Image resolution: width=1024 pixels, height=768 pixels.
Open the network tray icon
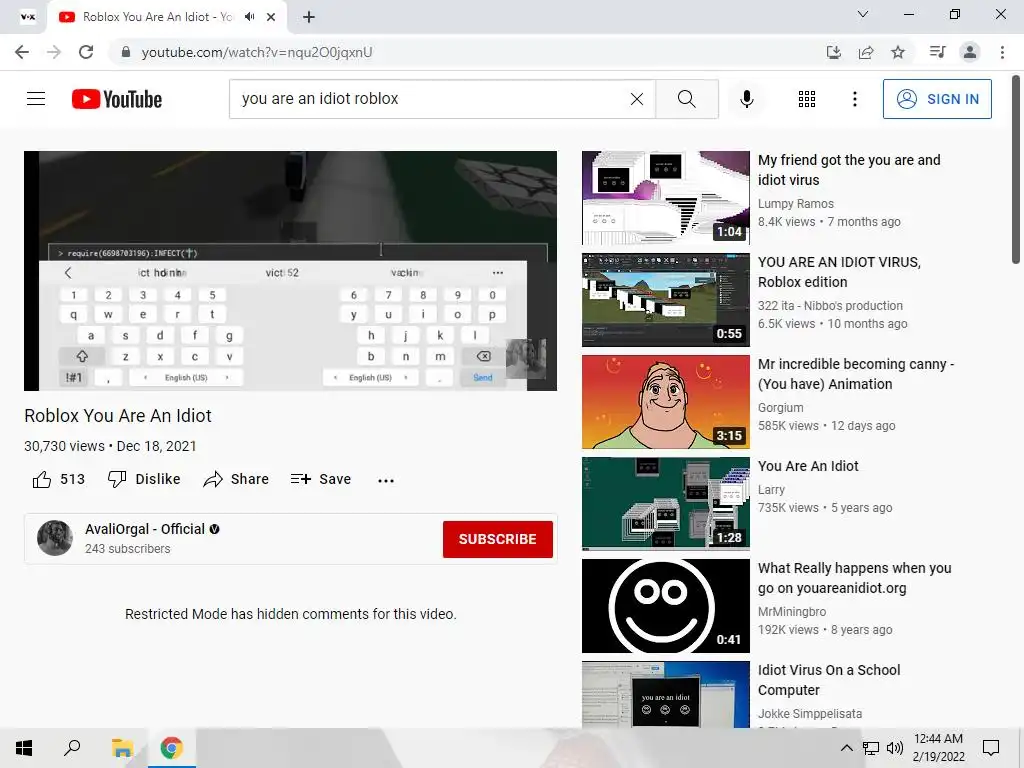(871, 748)
